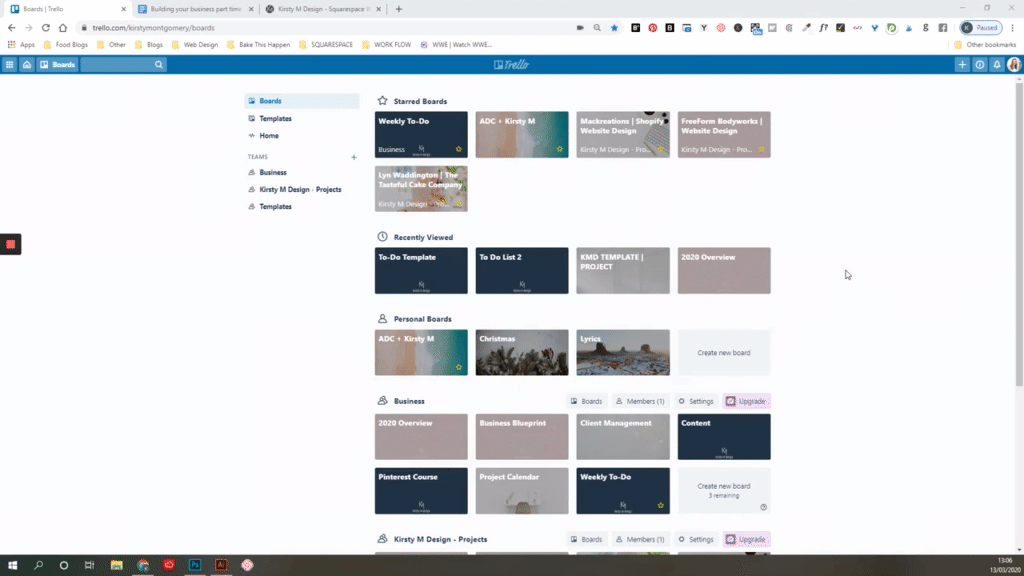
Task: Star the Lyn Waddington Tasteful Cake Company board
Action: pyautogui.click(x=459, y=202)
